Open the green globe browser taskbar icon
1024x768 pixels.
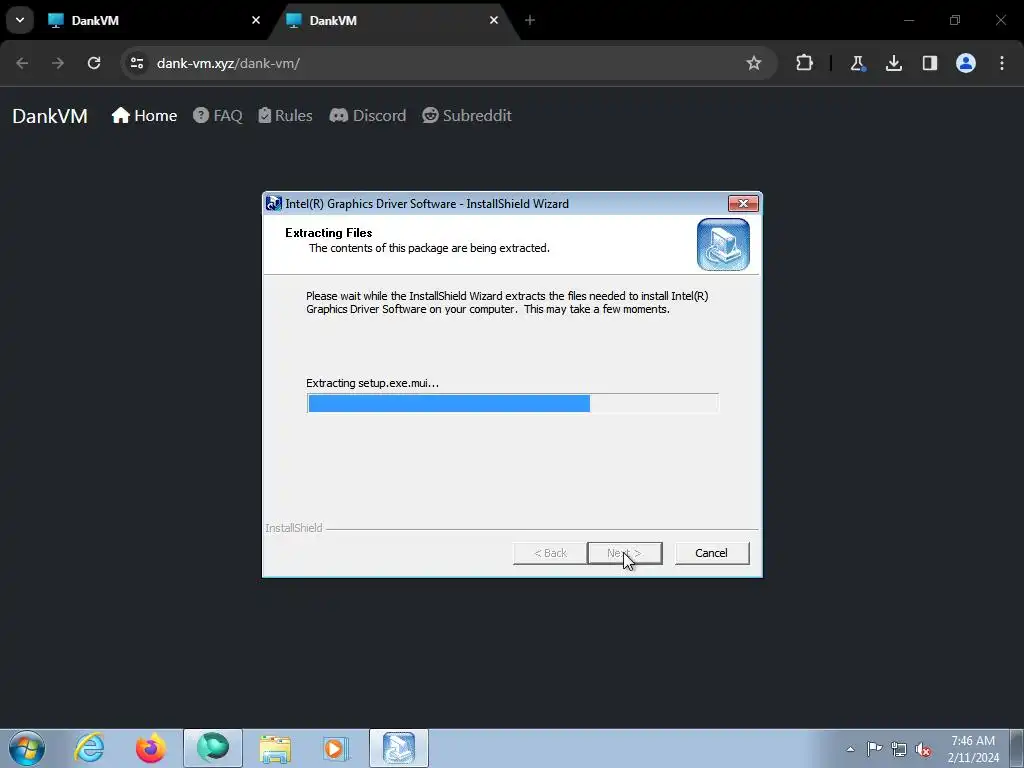click(x=213, y=748)
